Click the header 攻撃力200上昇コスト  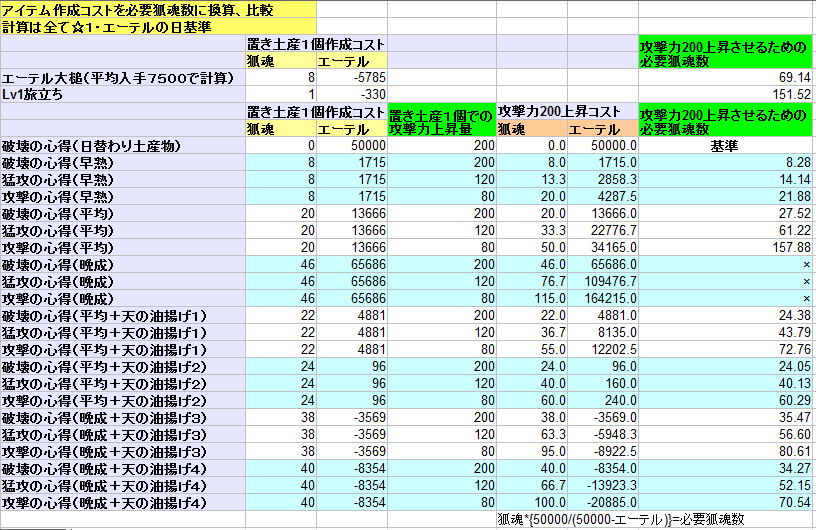568,111
